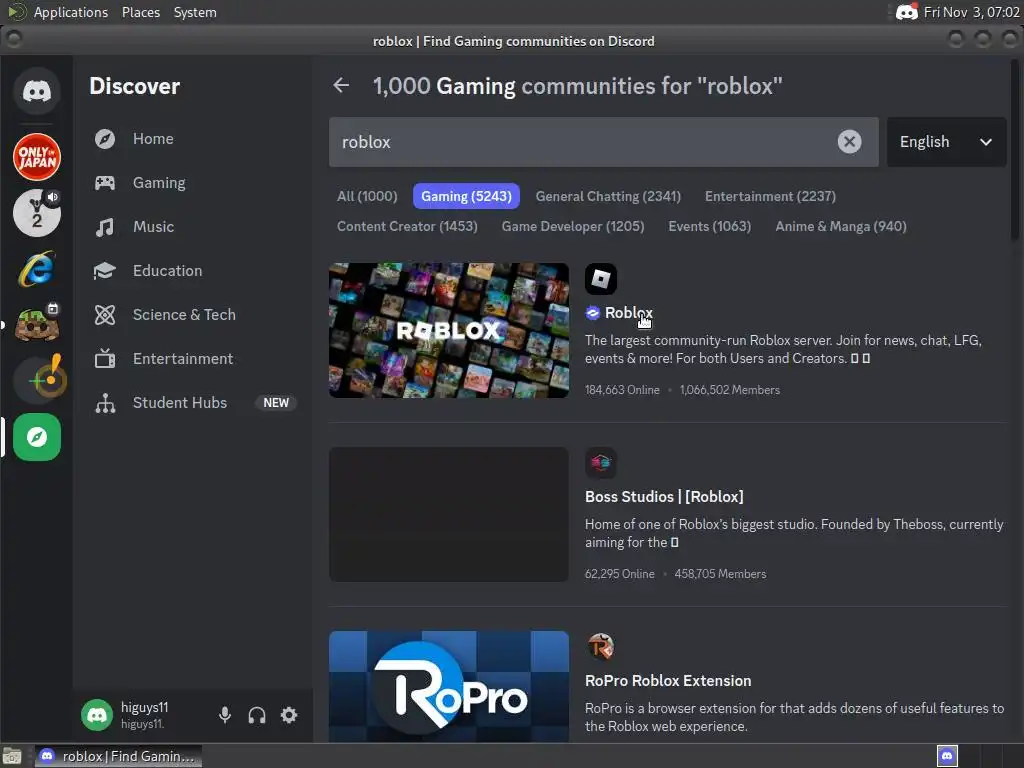The width and height of the screenshot is (1024, 768).
Task: Open the English language dropdown
Action: pos(946,142)
